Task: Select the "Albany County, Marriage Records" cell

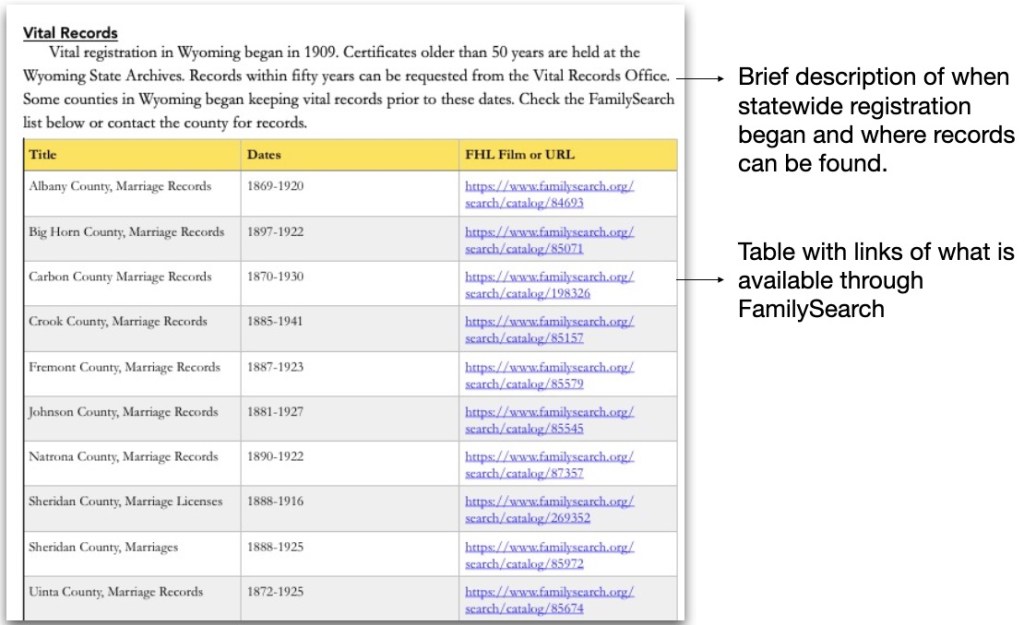Action: 120,186
